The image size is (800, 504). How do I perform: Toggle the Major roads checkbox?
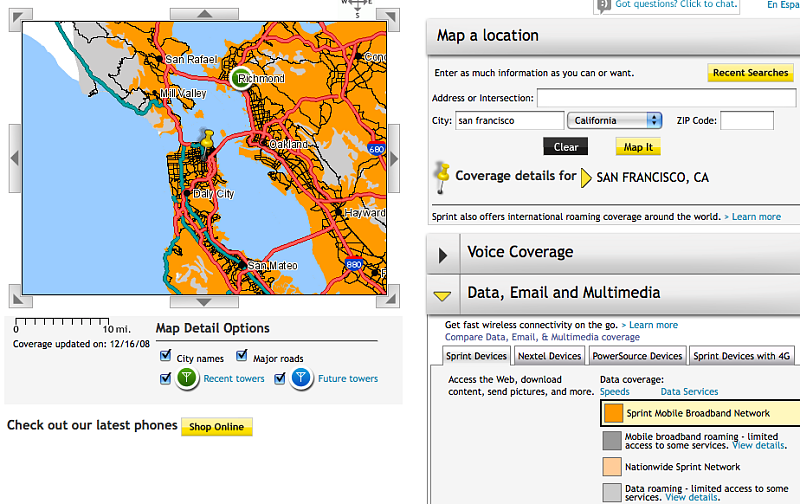[242, 356]
